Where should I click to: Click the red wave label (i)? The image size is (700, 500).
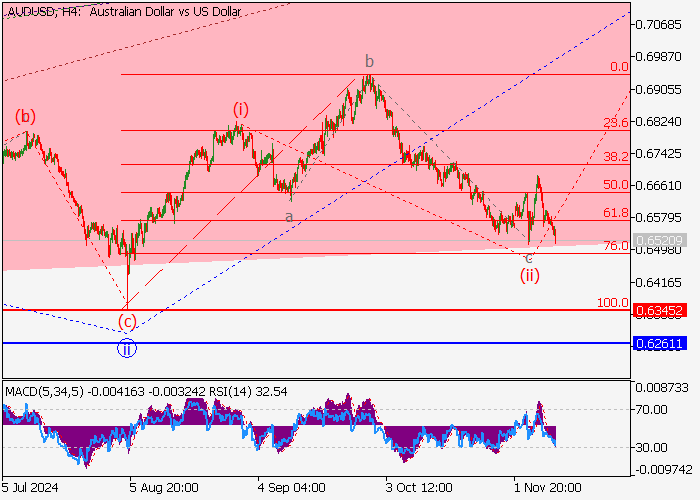[x=241, y=109]
